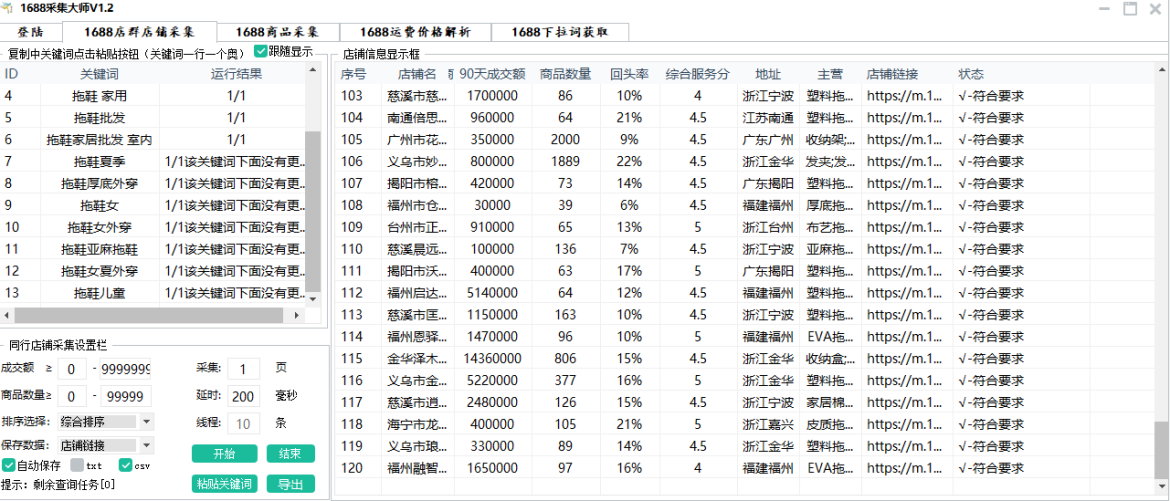Select shop row 105 广州市花…
1170x501 pixels.
[746, 140]
